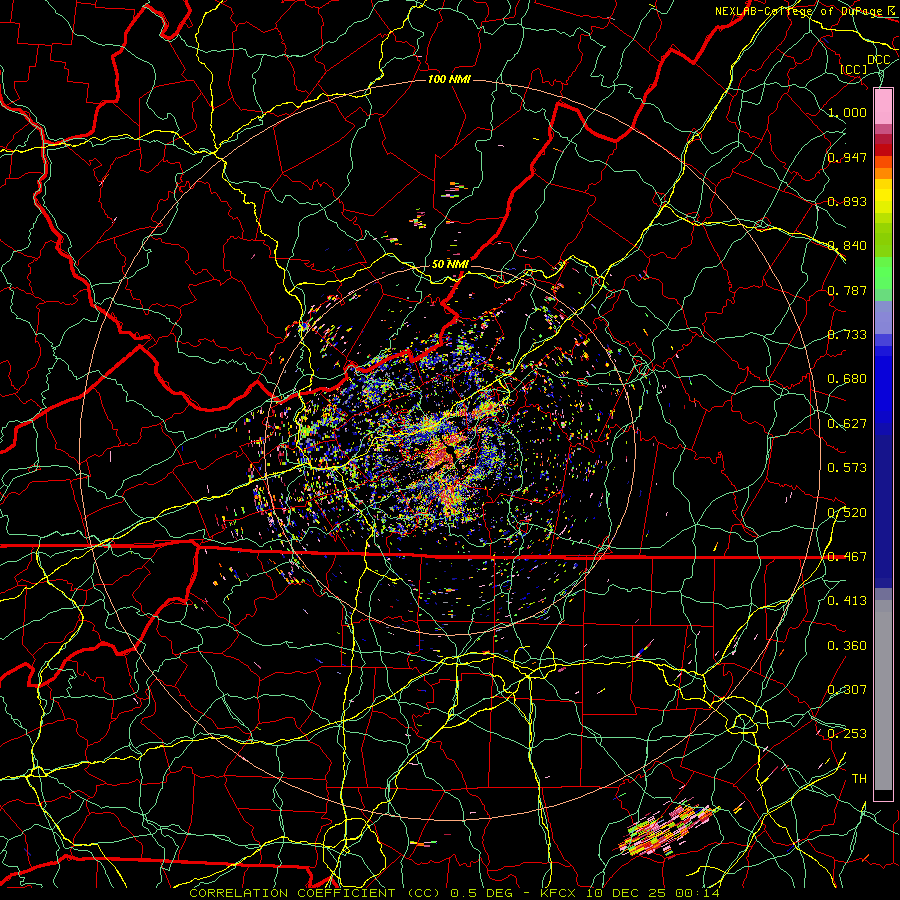Click the 0.787 scale value

(x=847, y=290)
